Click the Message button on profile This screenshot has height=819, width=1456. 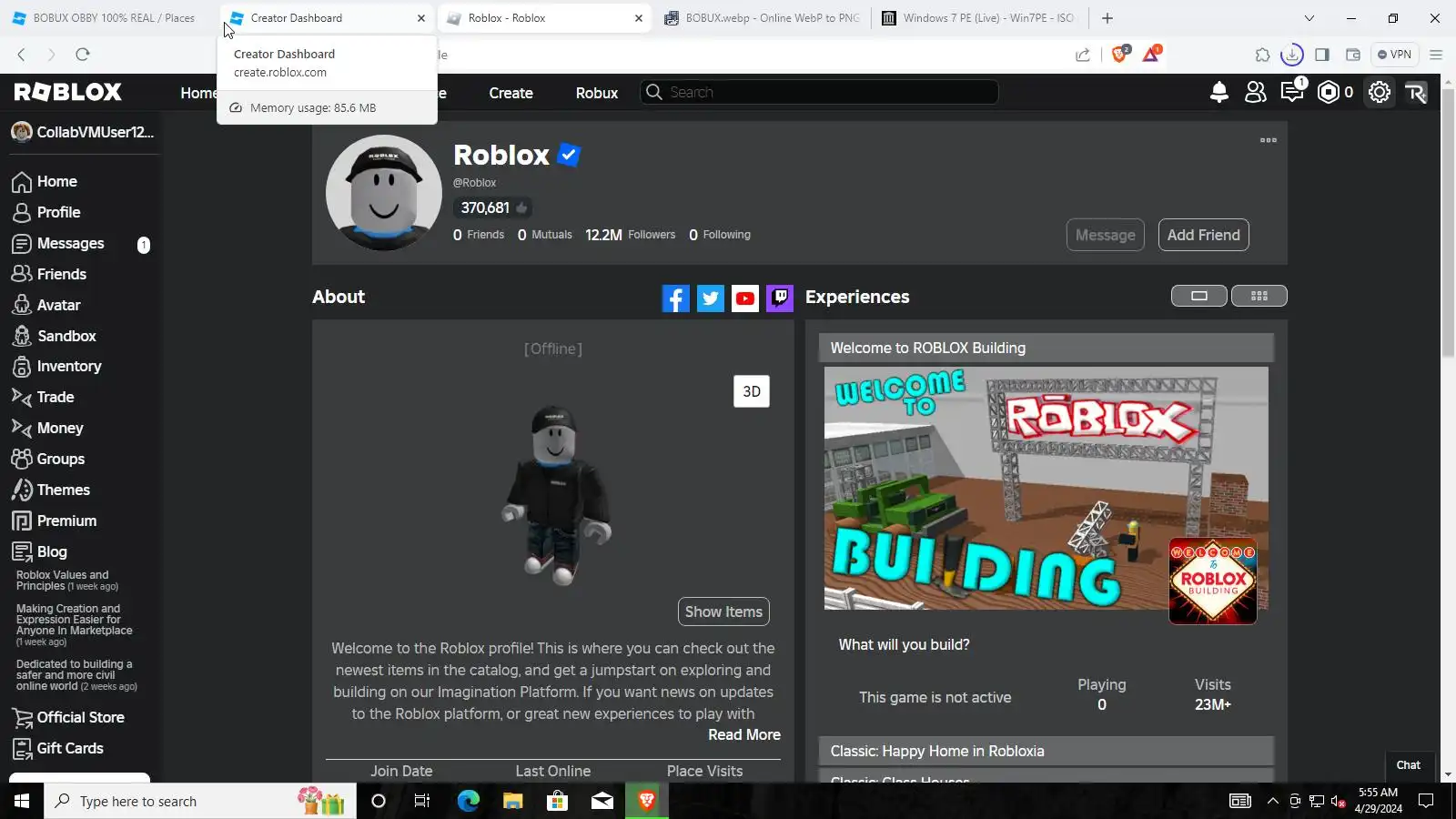[x=1106, y=235]
